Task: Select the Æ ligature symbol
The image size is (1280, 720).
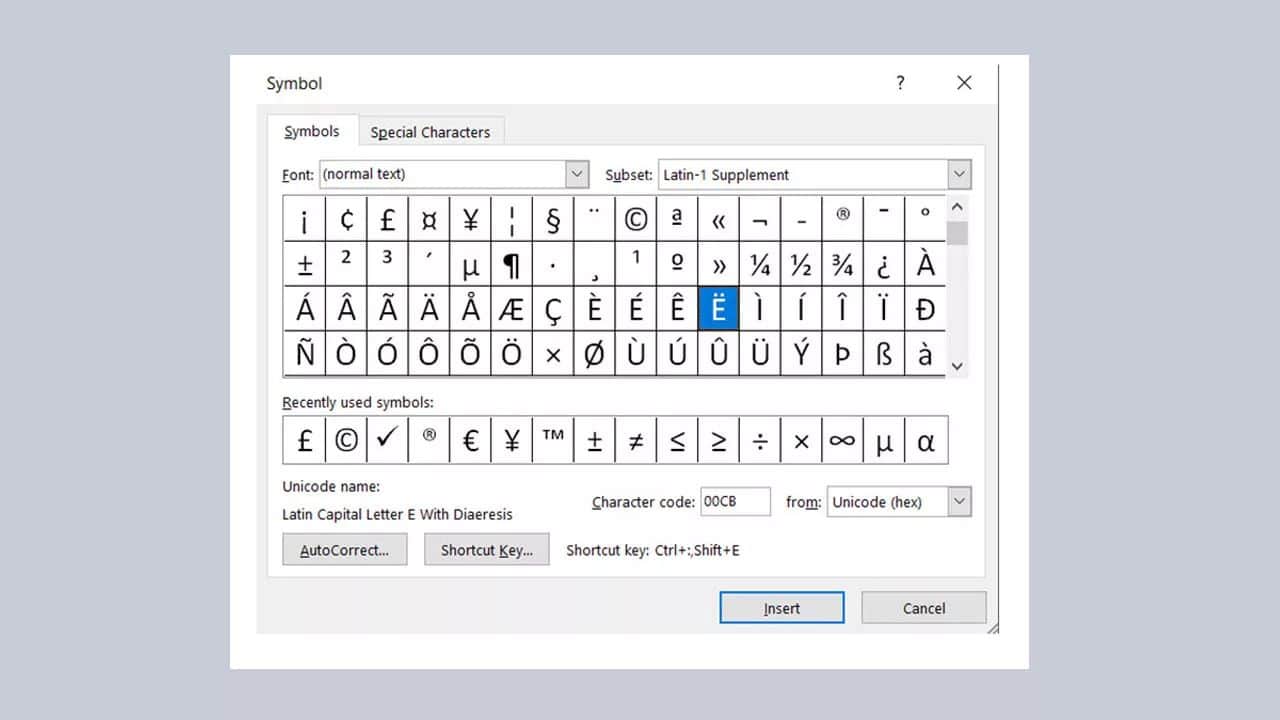Action: [511, 308]
